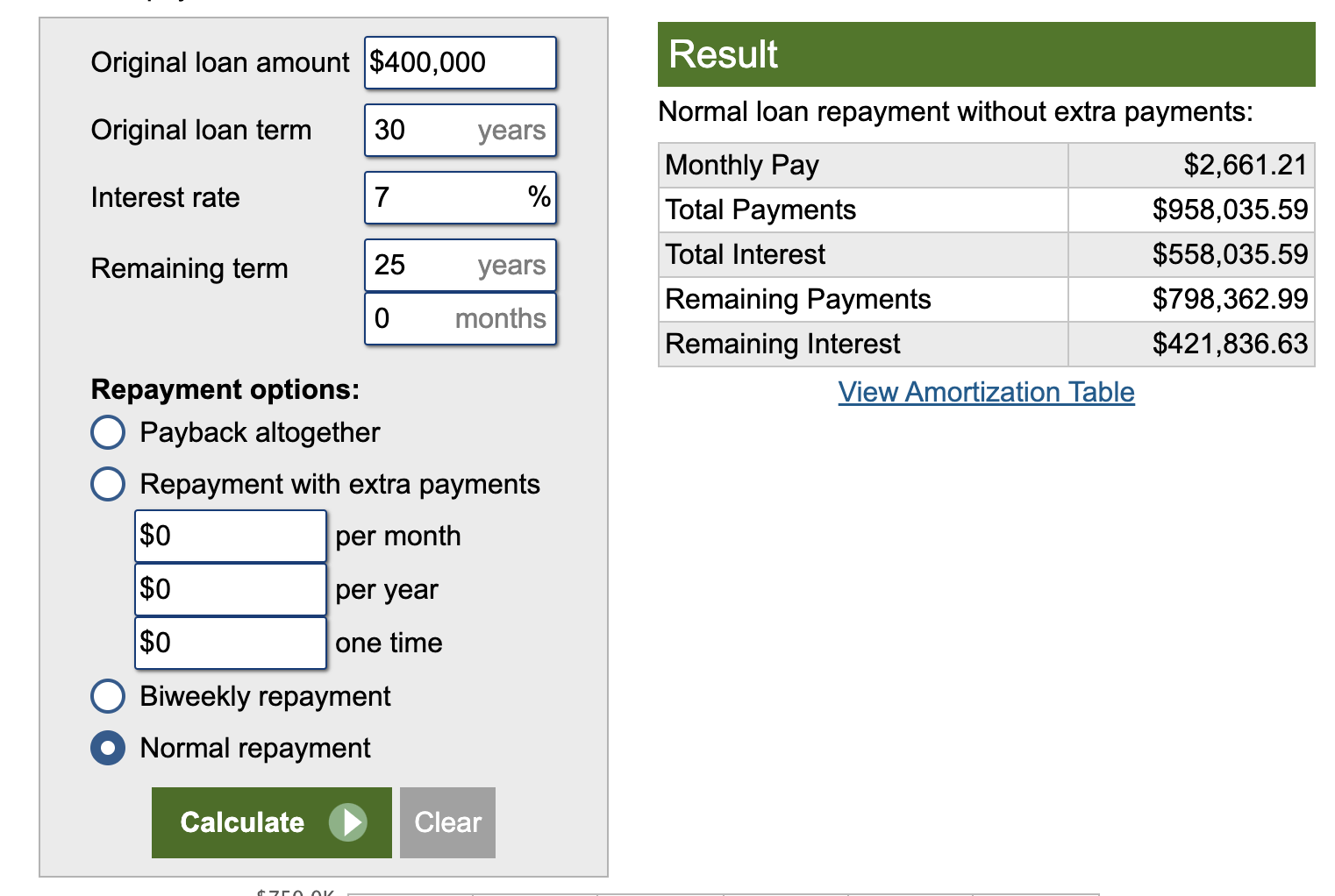
Task: Select the Normal repayment radio button
Action: click(x=108, y=748)
